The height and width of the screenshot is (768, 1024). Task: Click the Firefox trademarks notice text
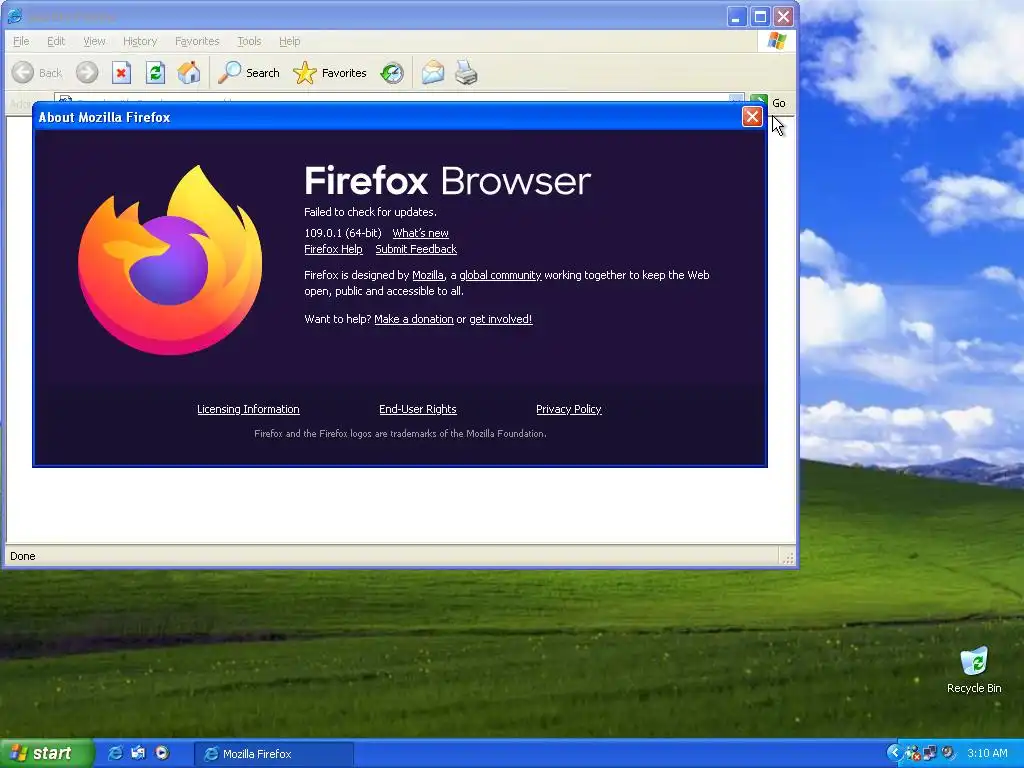pos(400,433)
